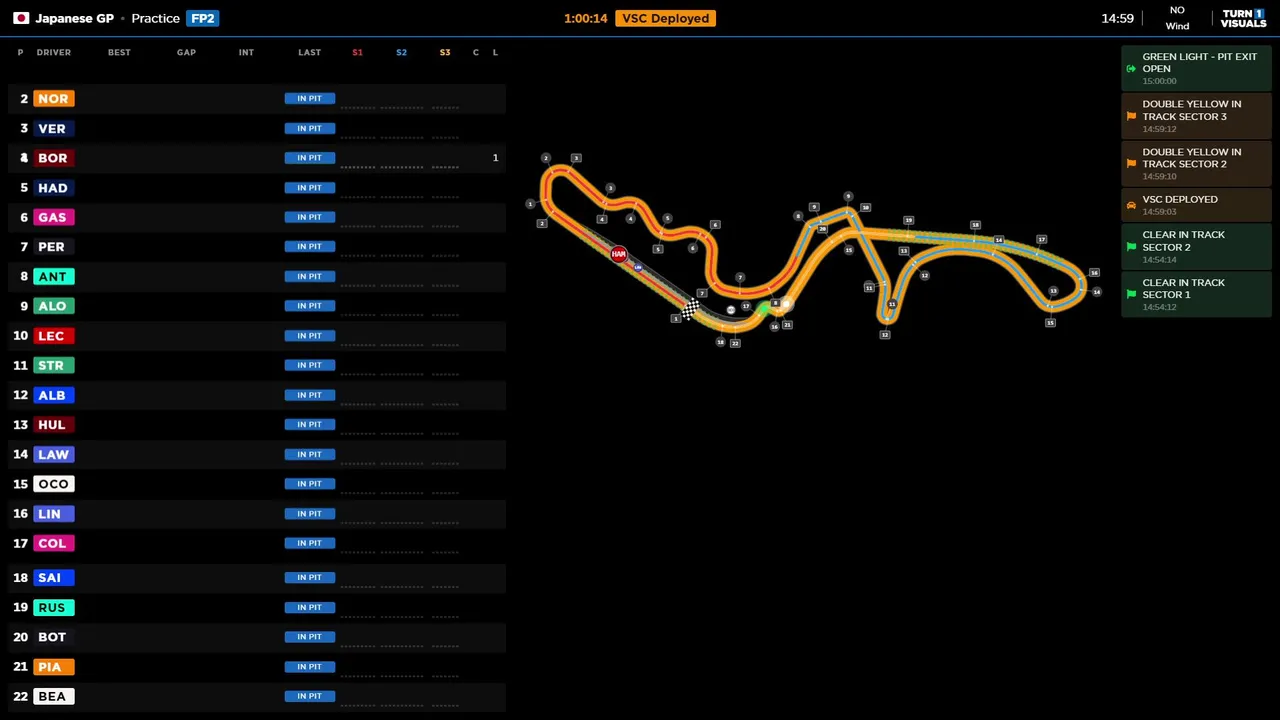The image size is (1280, 720).
Task: Click the Japan flag icon
Action: (x=20, y=18)
